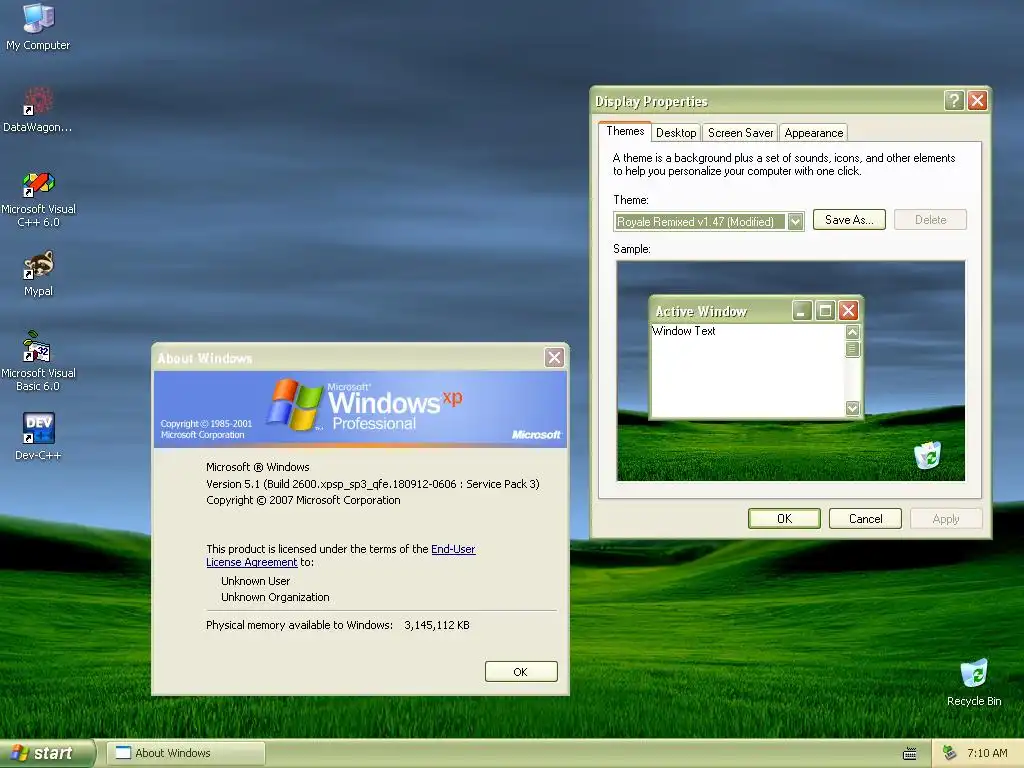Click the Recycle Bin icon in sample preview

pyautogui.click(x=927, y=455)
